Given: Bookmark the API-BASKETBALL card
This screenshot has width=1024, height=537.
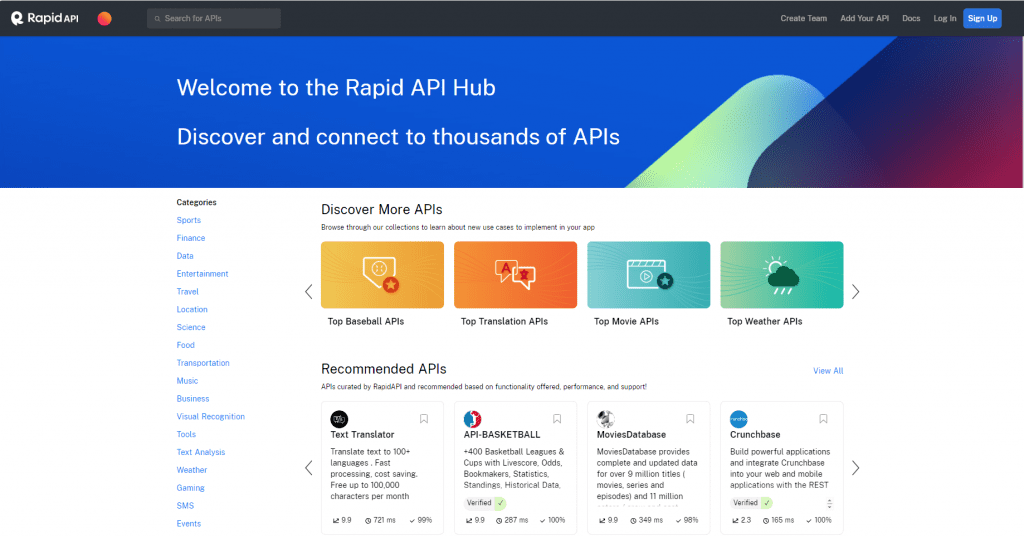Looking at the screenshot, I should click(x=557, y=419).
